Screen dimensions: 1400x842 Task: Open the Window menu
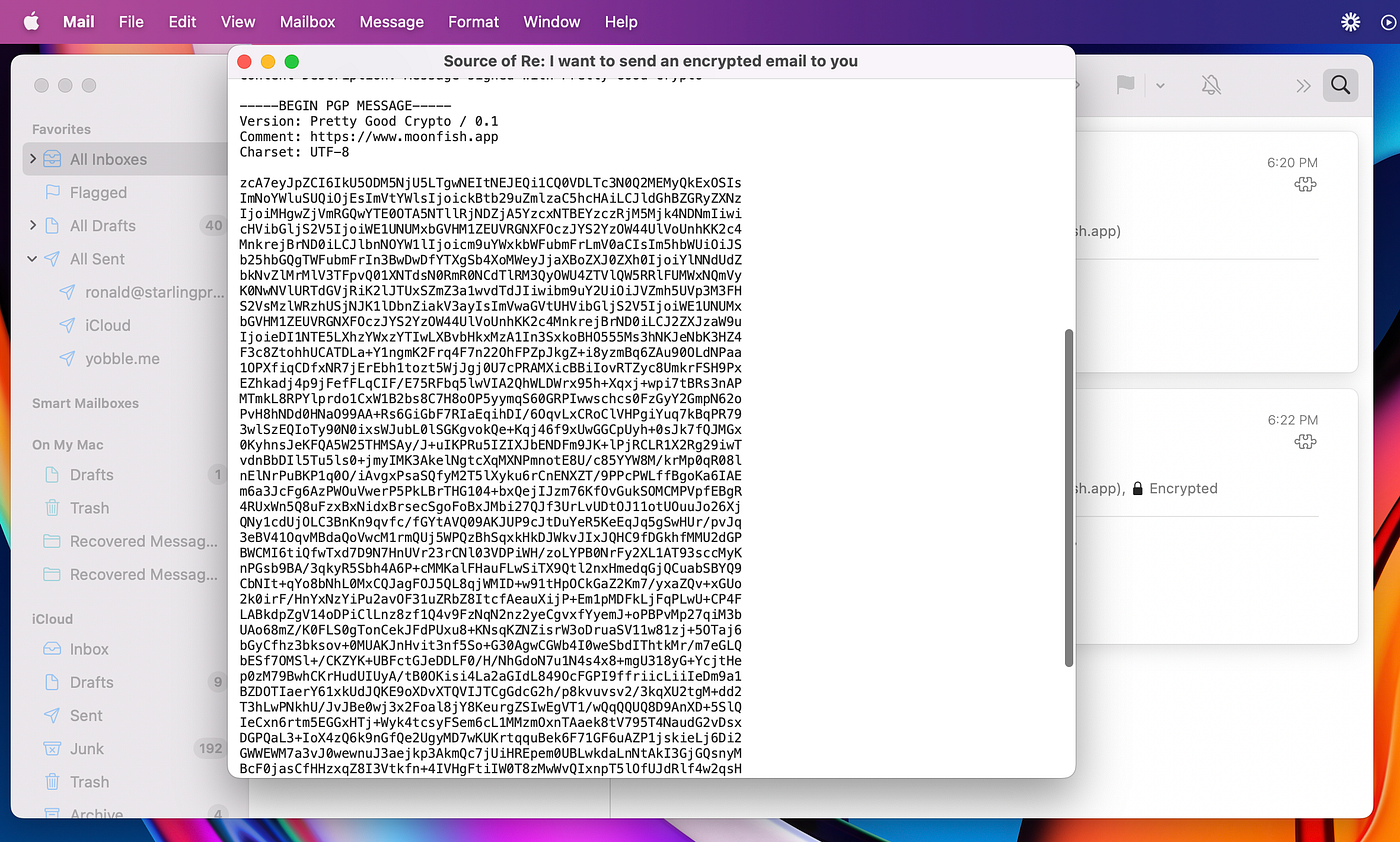click(552, 21)
